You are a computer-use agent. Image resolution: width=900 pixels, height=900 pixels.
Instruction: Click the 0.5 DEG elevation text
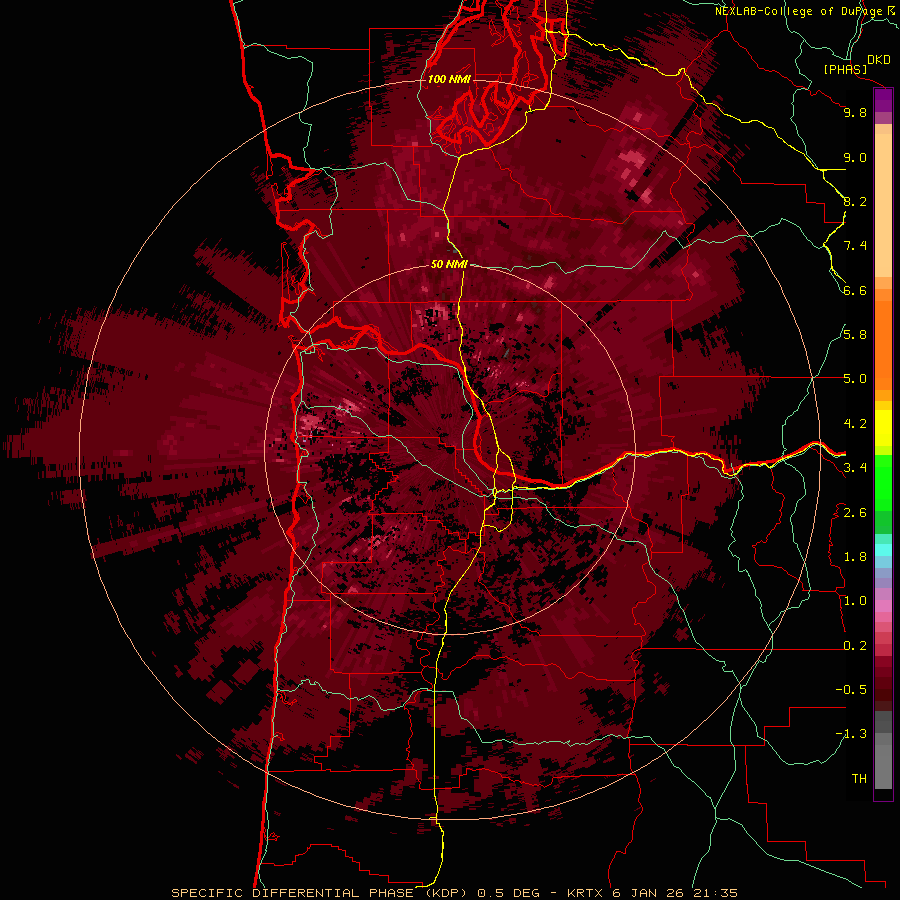[509, 893]
